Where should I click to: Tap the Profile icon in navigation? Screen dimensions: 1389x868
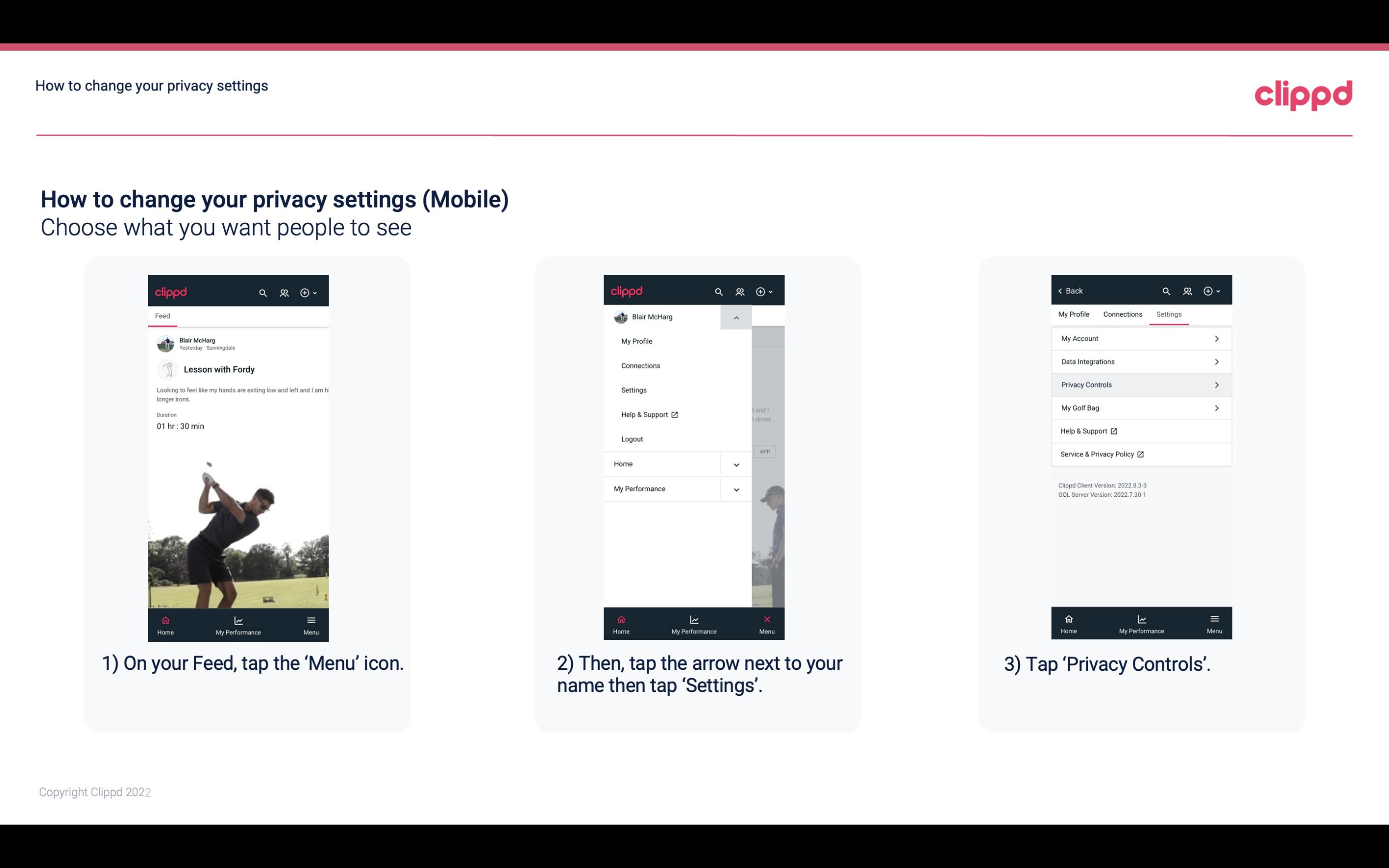coord(285,291)
